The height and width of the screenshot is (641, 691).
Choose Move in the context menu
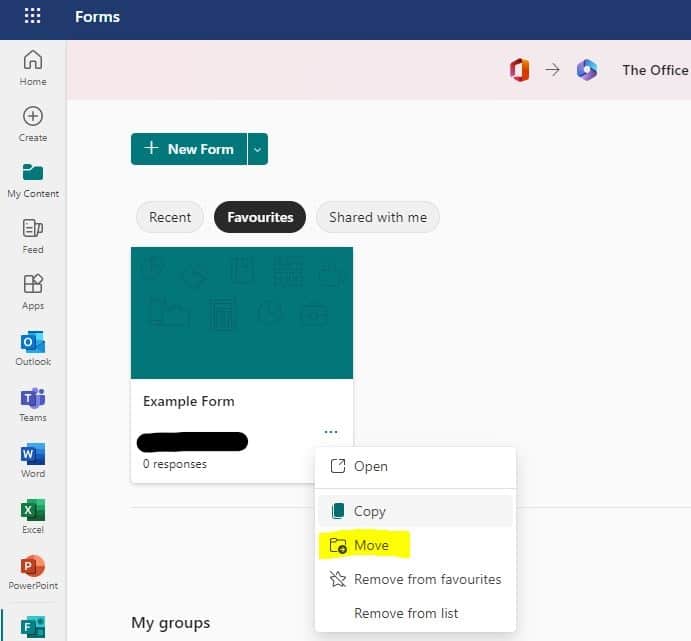[x=415, y=545]
